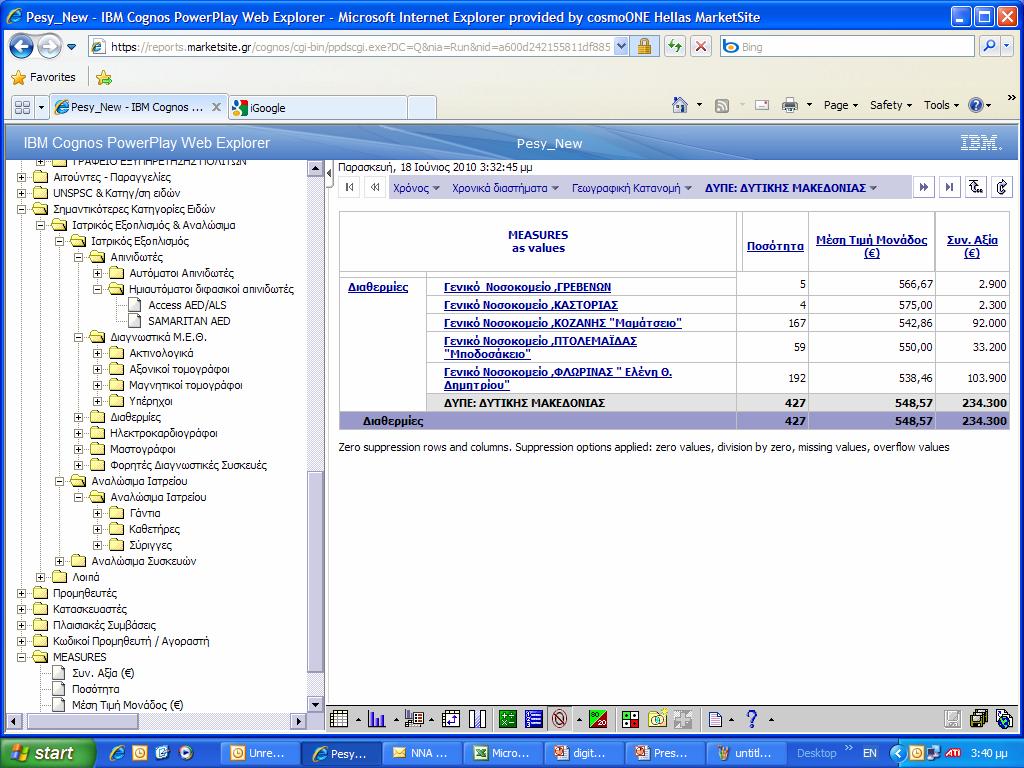Click the browser address bar
The height and width of the screenshot is (768, 1024).
tap(360, 46)
